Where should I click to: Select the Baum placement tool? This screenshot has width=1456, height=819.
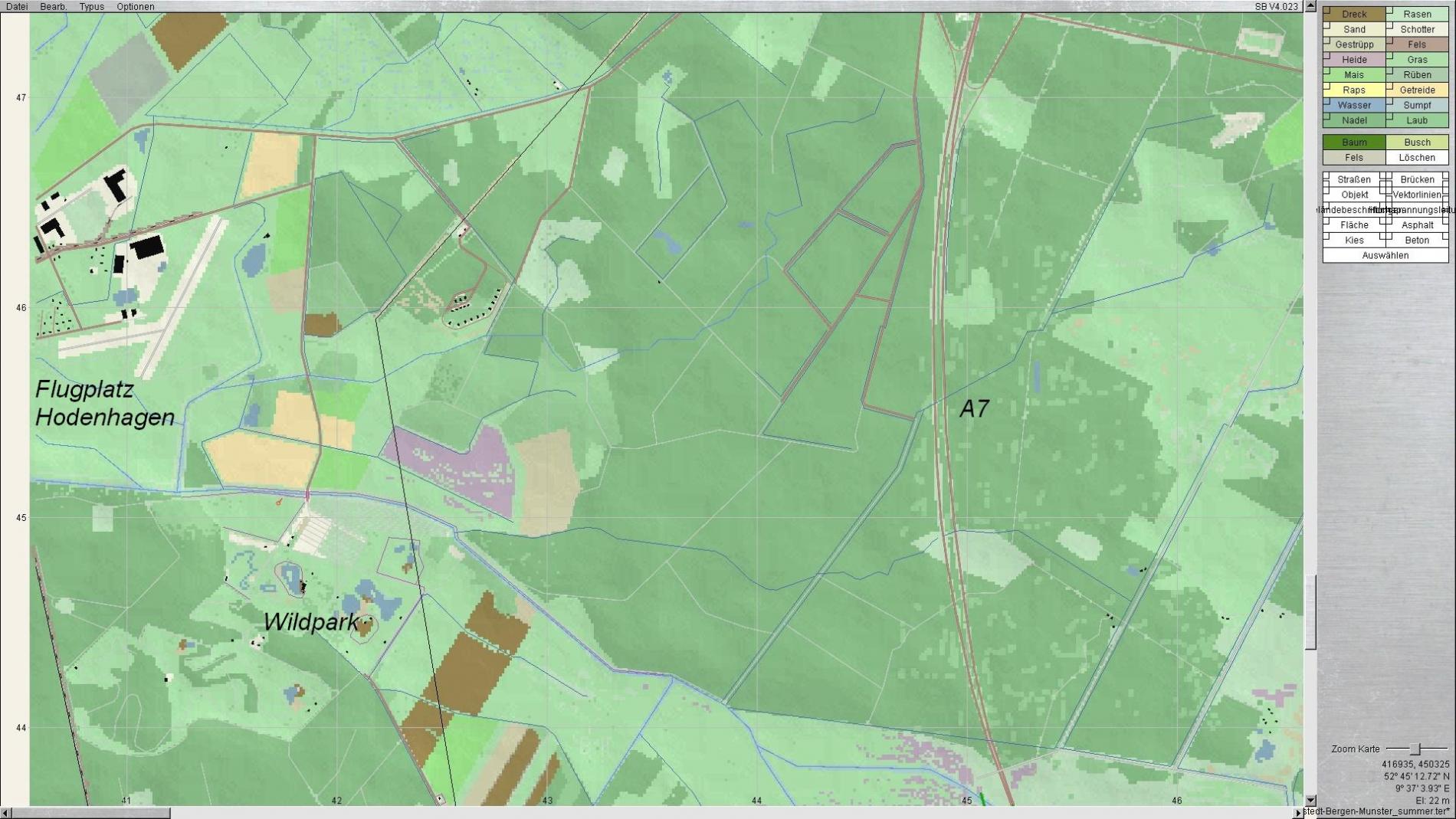(1354, 142)
